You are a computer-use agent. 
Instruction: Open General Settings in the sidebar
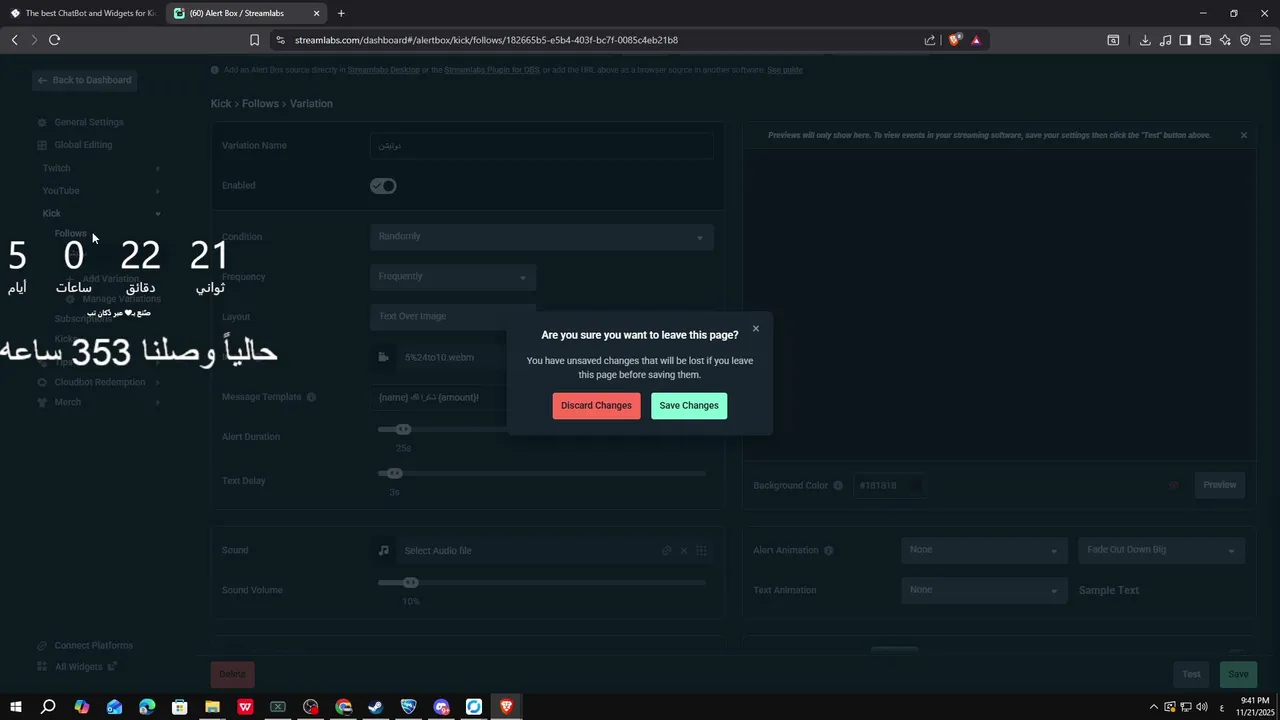pos(88,122)
